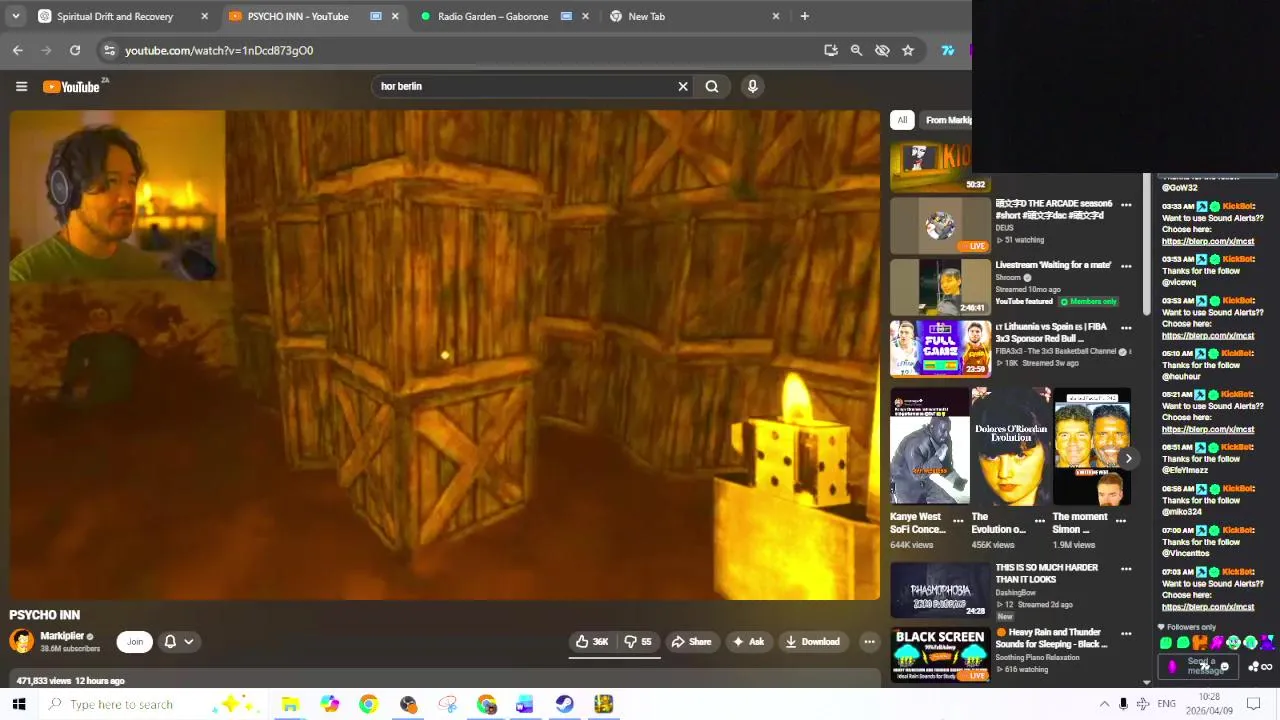The width and height of the screenshot is (1280, 720).
Task: Play THE ARCADE season6 live thumbnail
Action: [x=940, y=225]
